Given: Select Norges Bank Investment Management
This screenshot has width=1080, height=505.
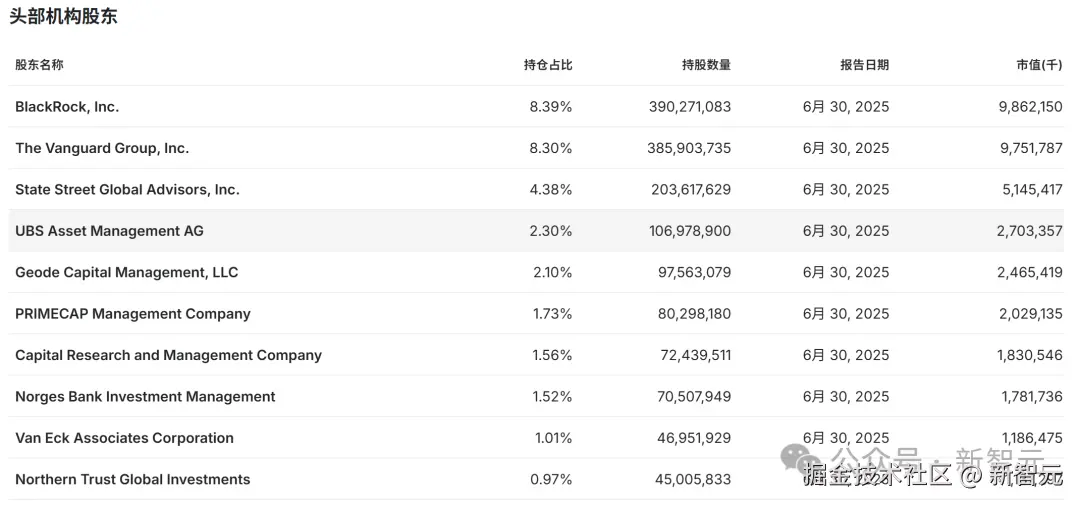Looking at the screenshot, I should [145, 397].
